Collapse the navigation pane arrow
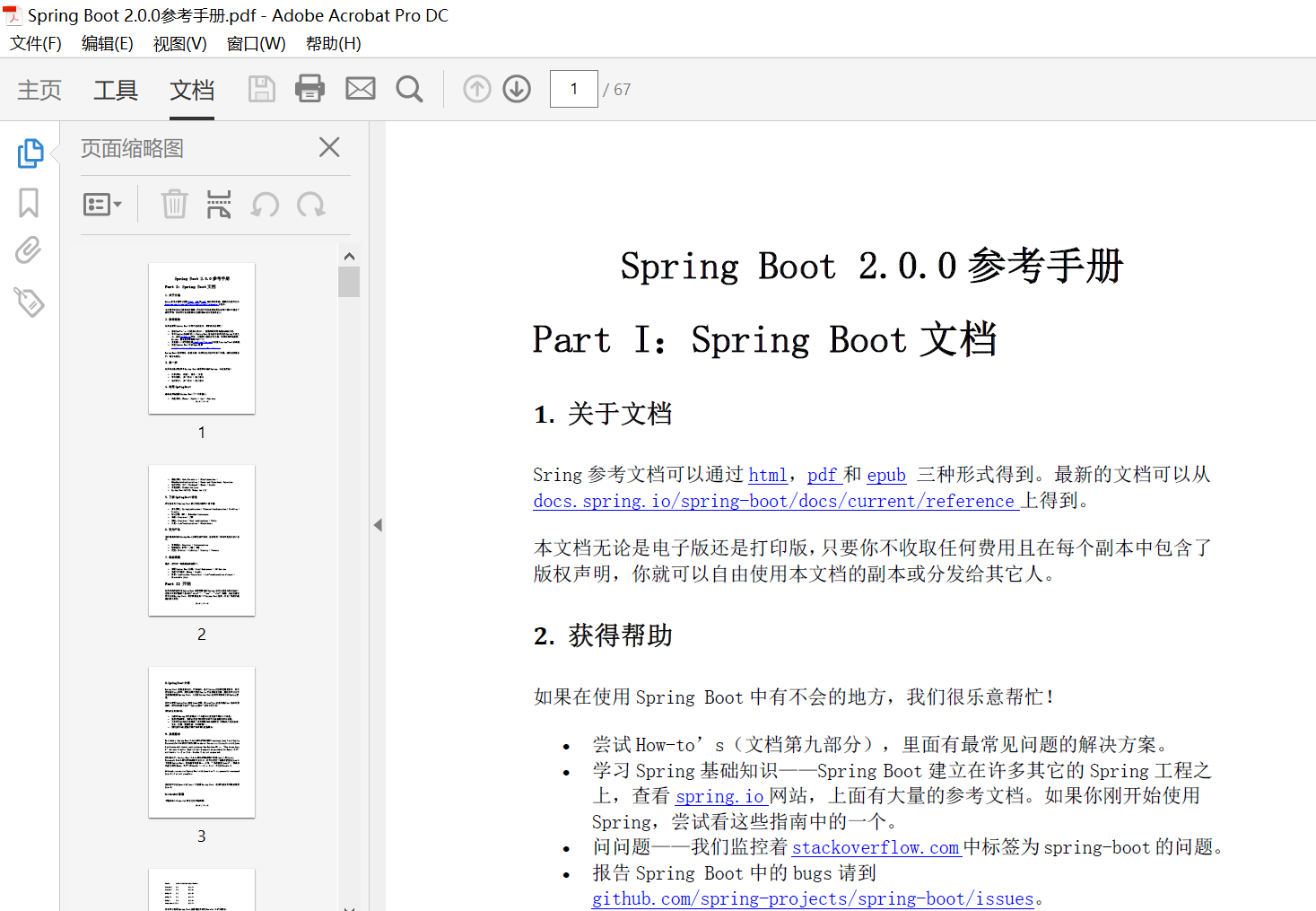 click(378, 525)
